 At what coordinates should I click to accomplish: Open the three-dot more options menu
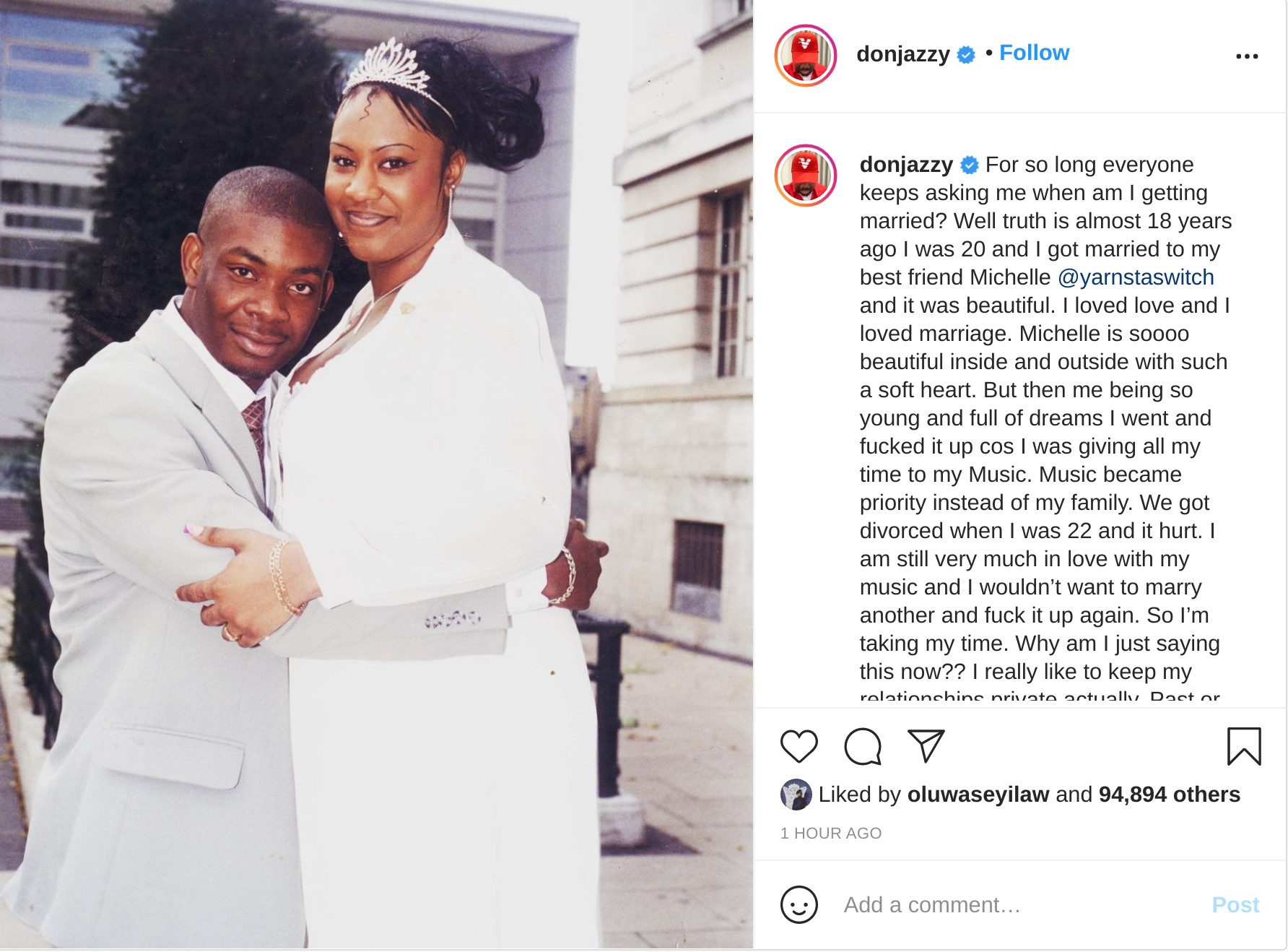point(1247,56)
